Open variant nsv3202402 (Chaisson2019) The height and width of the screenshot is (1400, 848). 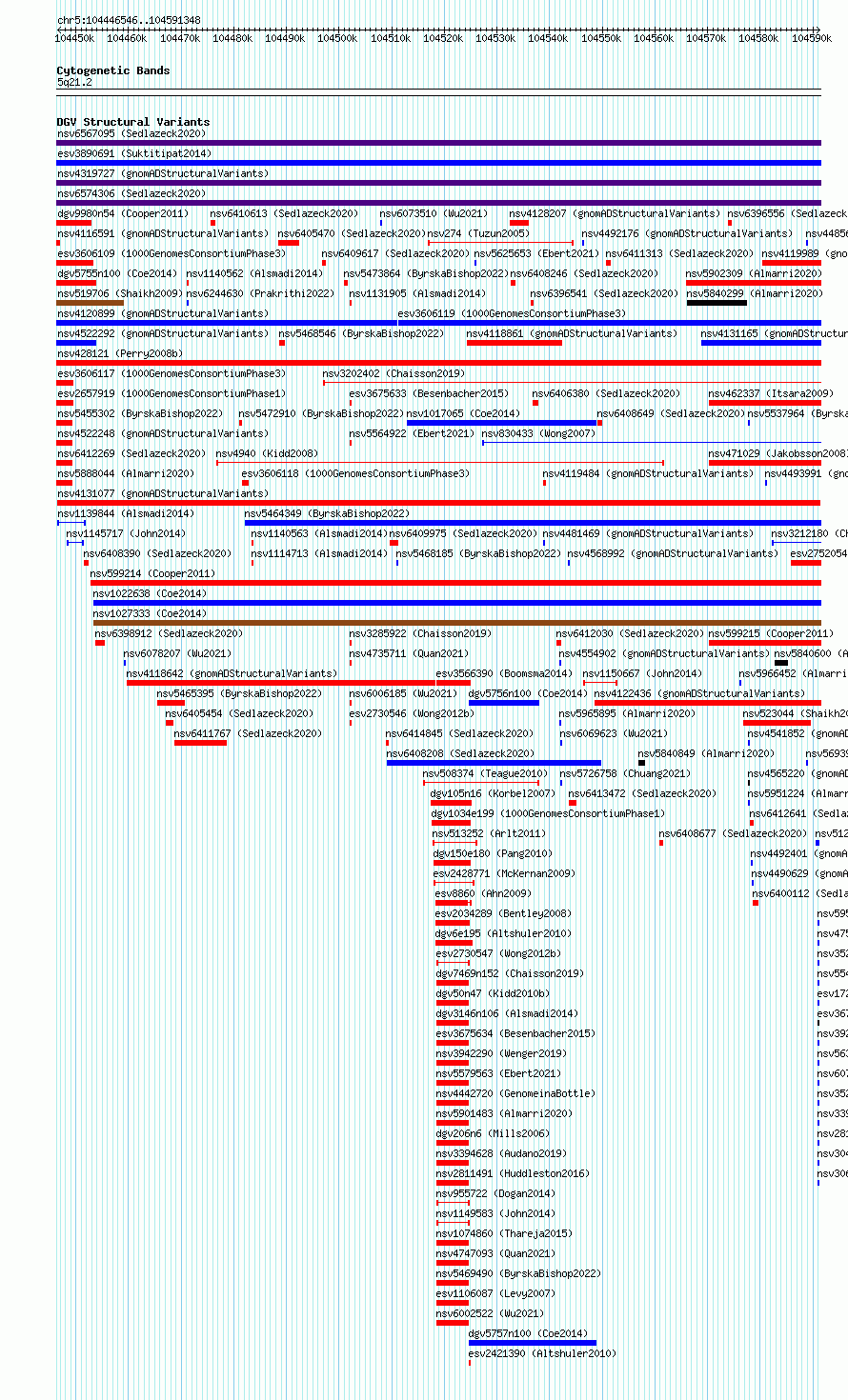(394, 374)
